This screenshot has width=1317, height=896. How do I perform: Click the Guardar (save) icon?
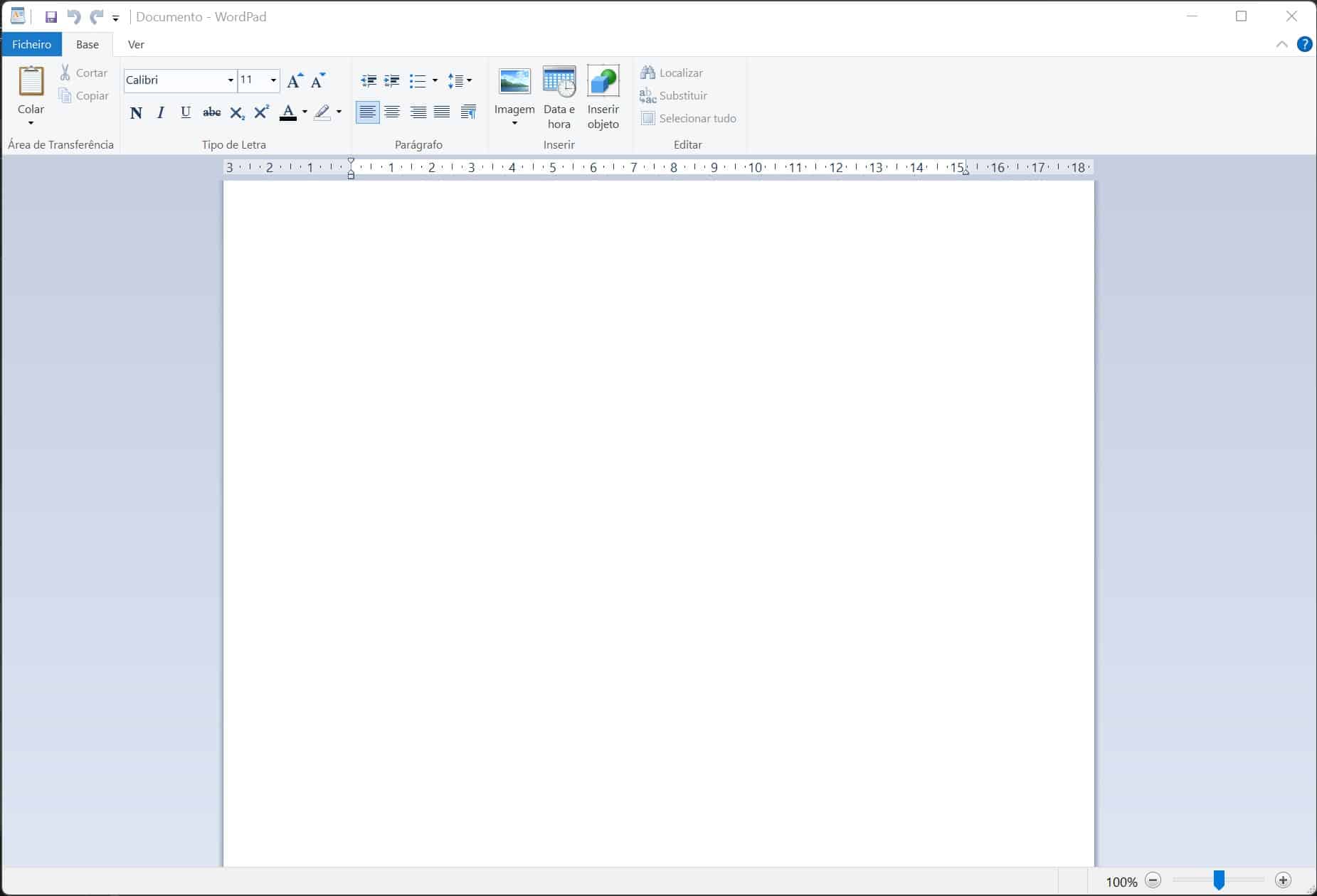pos(51,16)
